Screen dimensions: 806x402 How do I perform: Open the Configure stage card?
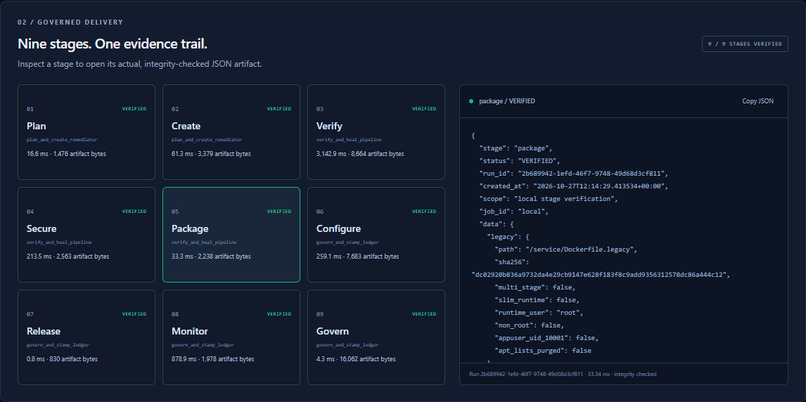click(x=376, y=235)
